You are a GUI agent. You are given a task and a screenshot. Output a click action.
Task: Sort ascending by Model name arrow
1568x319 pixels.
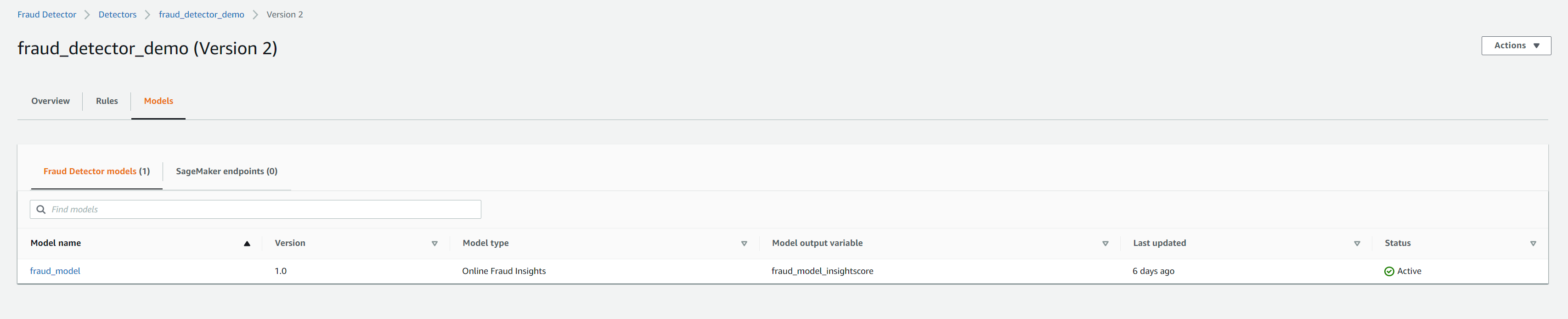point(247,244)
